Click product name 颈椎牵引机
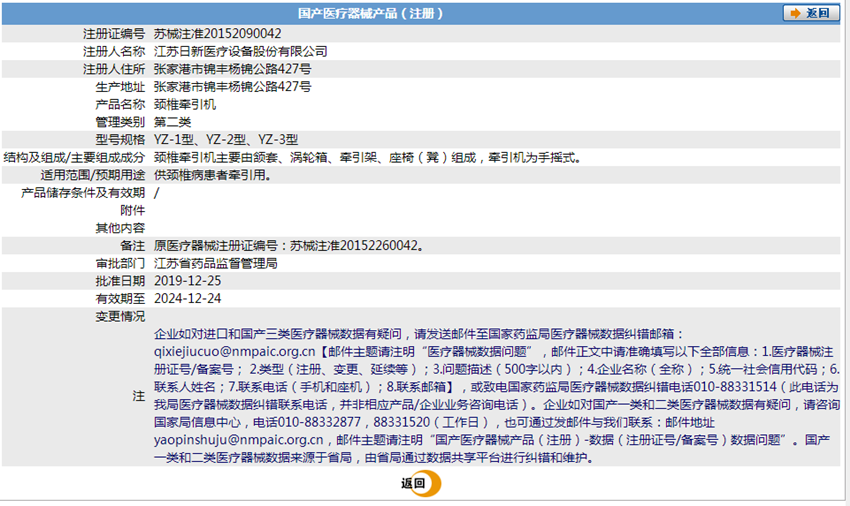Screen dimensions: 850x506 (185, 104)
